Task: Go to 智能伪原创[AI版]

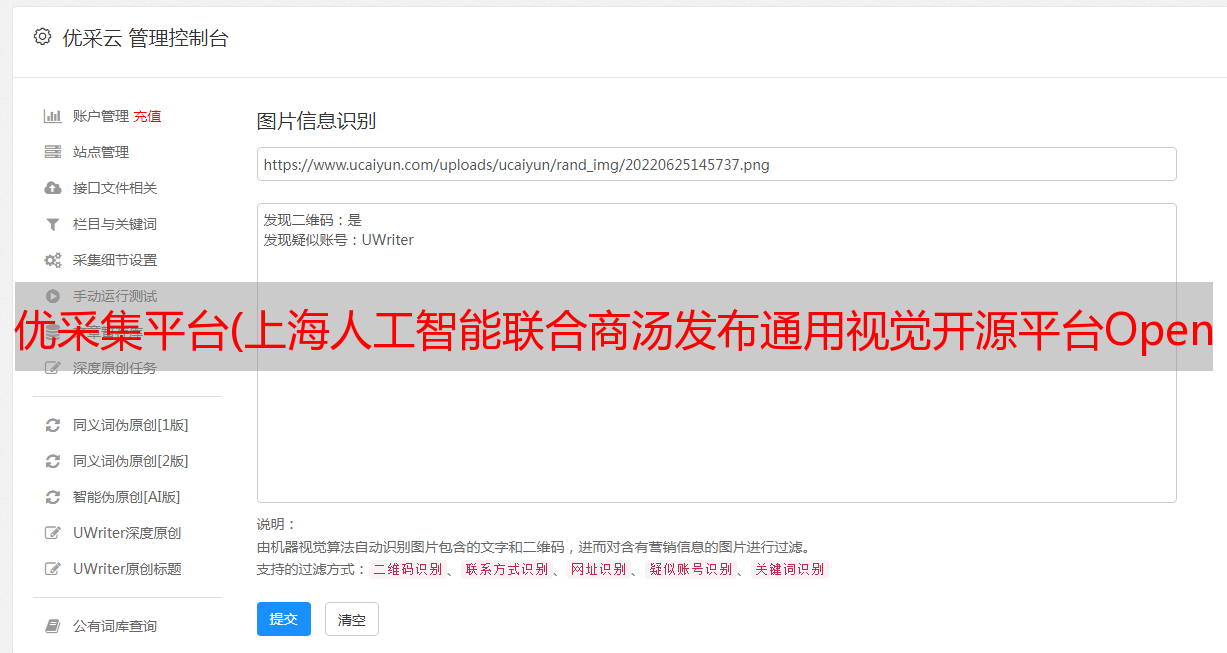Action: tap(127, 497)
